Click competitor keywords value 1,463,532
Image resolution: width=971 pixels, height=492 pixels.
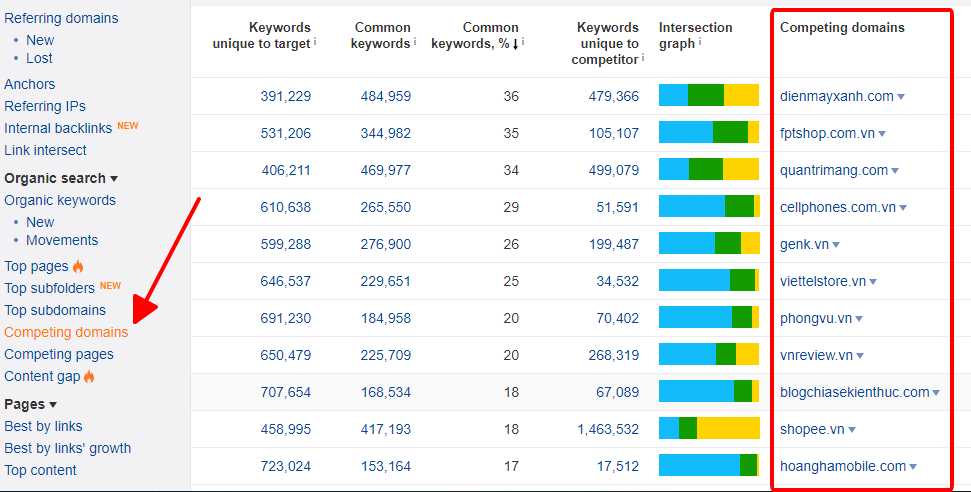coord(608,429)
